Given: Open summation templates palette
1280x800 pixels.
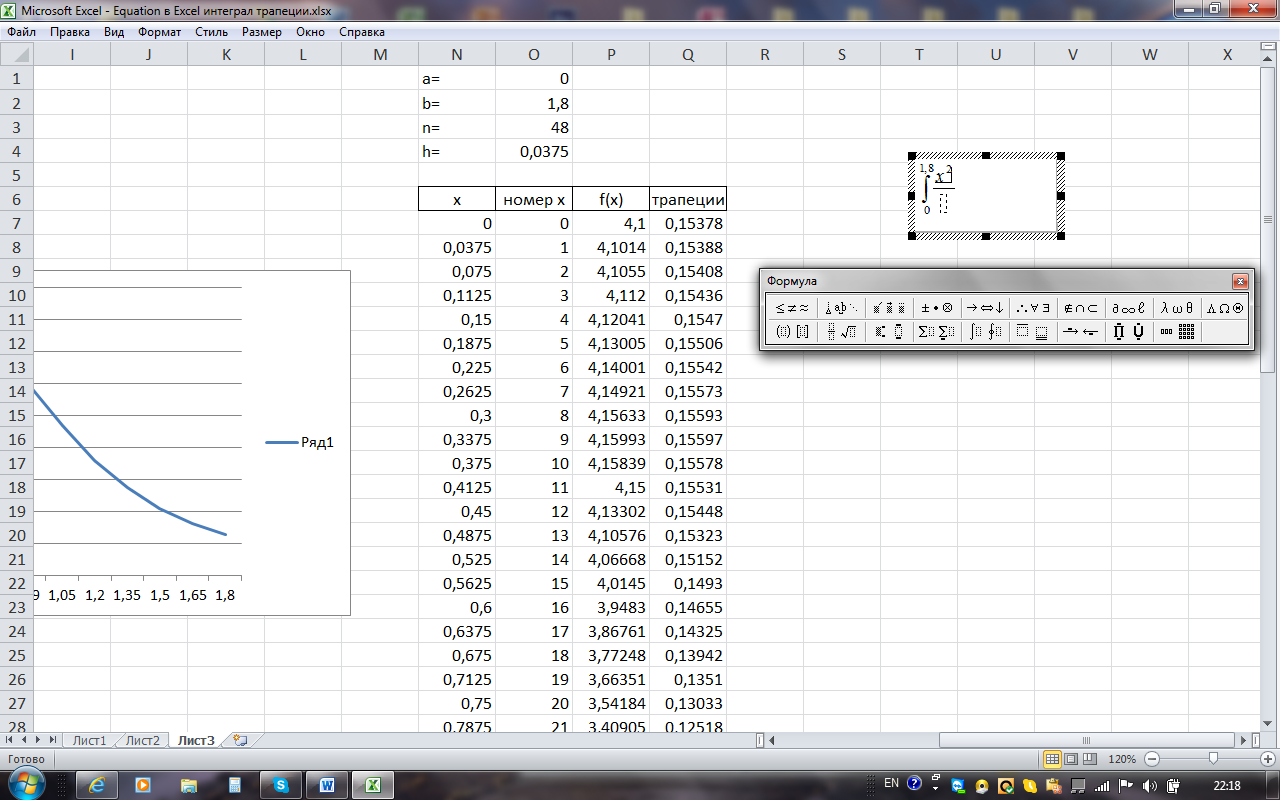Looking at the screenshot, I should click(937, 332).
